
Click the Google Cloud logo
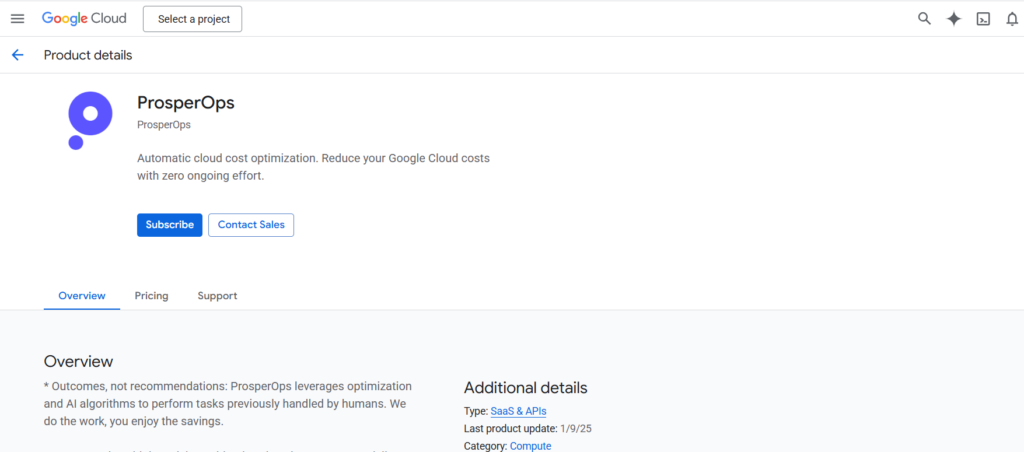(84, 19)
